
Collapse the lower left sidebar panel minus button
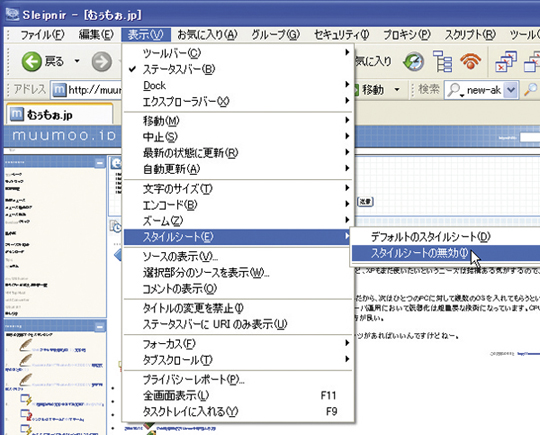100,326
